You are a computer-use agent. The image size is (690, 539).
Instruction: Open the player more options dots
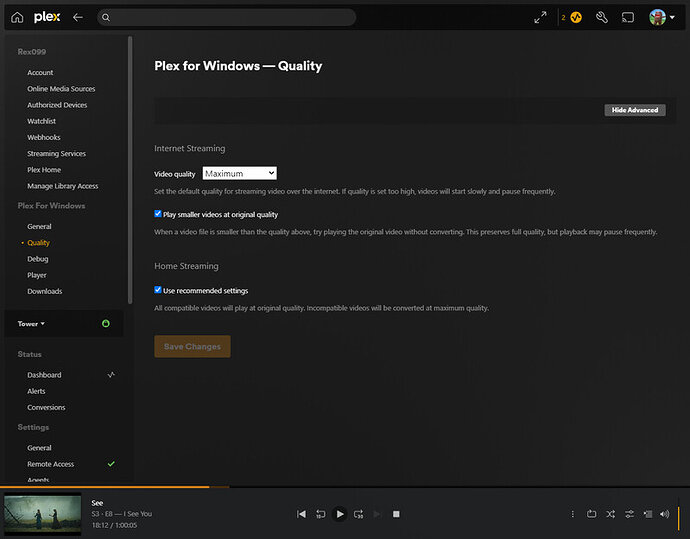[573, 514]
